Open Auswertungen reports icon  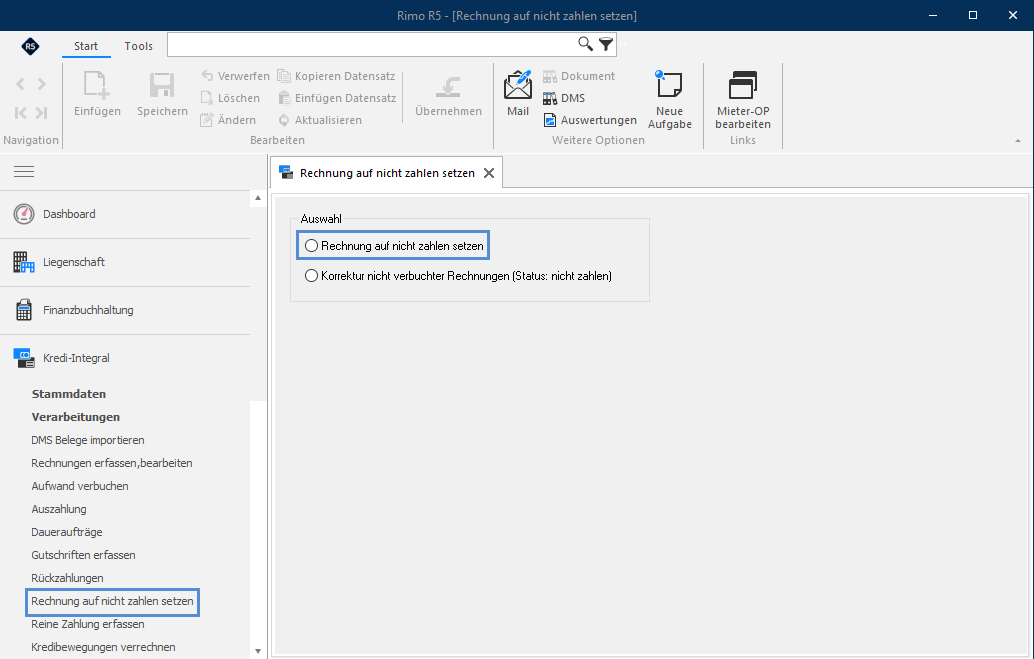pyautogui.click(x=550, y=120)
